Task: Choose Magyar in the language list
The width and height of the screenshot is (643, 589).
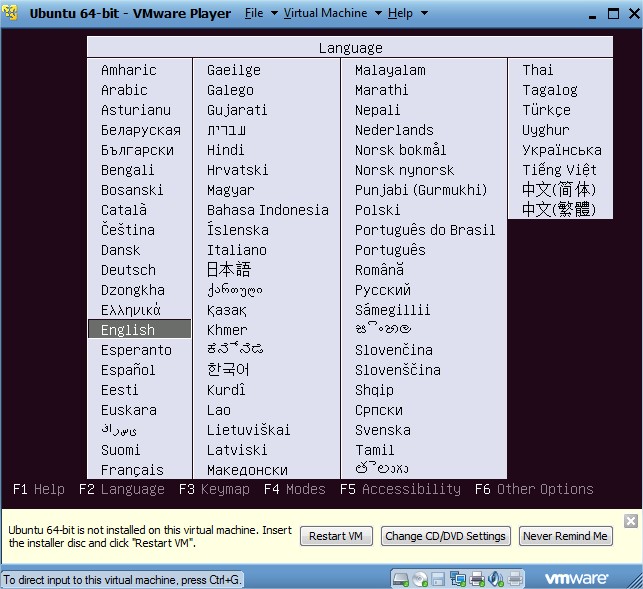Action: pyautogui.click(x=230, y=190)
